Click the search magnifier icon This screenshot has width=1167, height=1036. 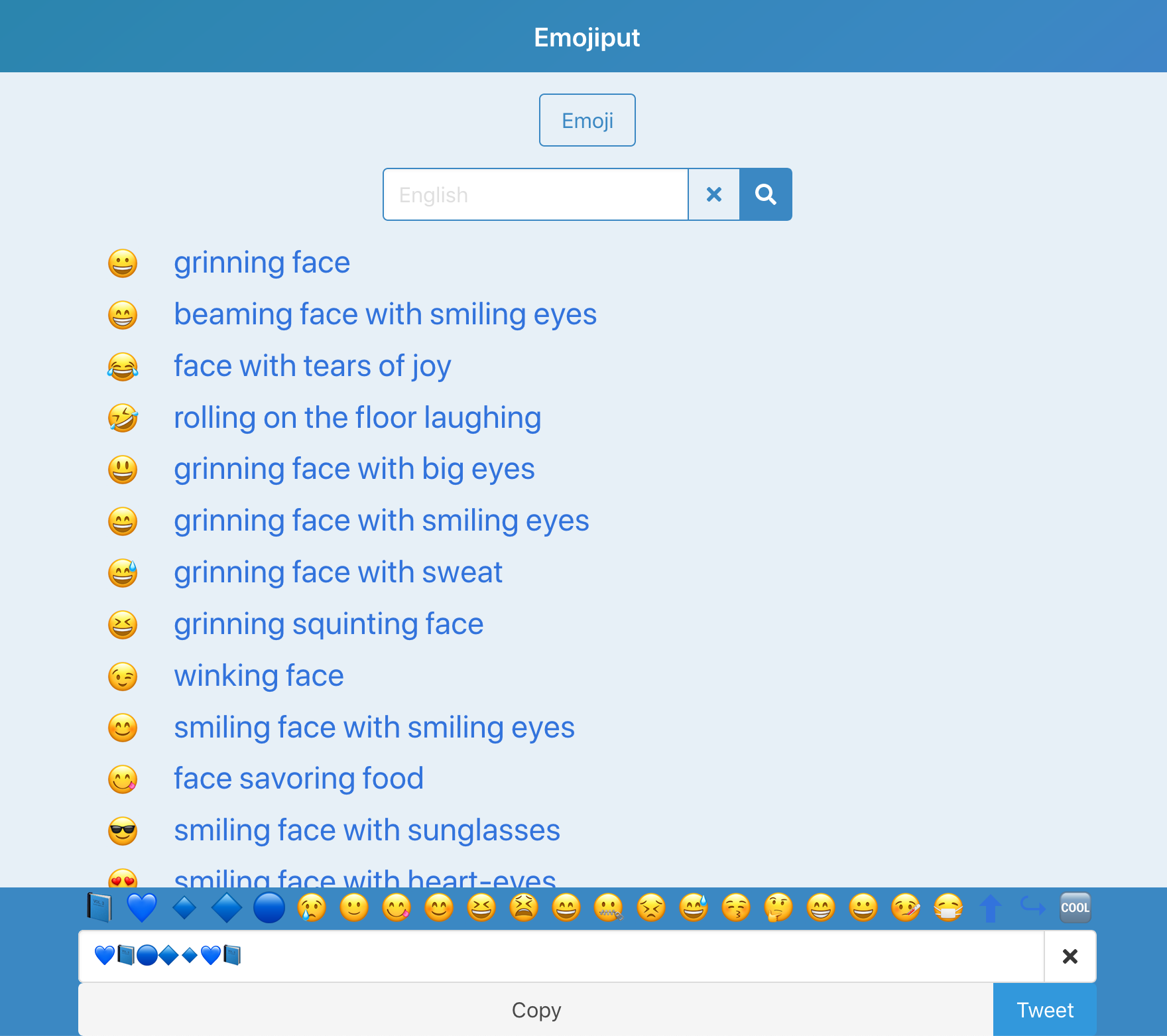pyautogui.click(x=765, y=194)
